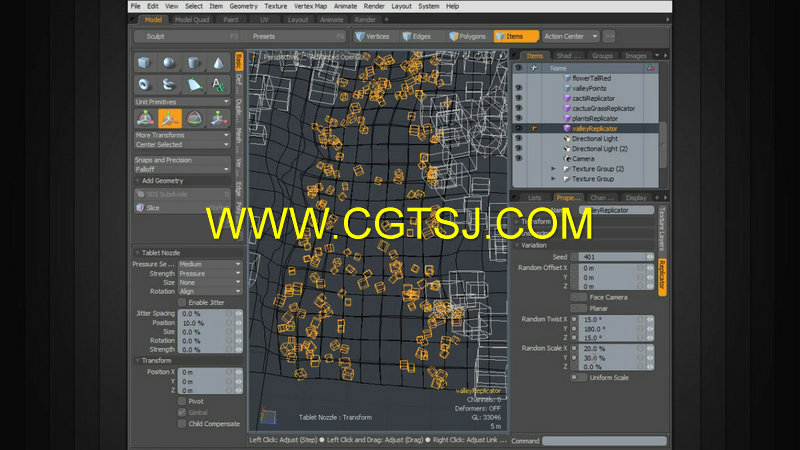Activate the Rotate tool icon

click(x=194, y=118)
